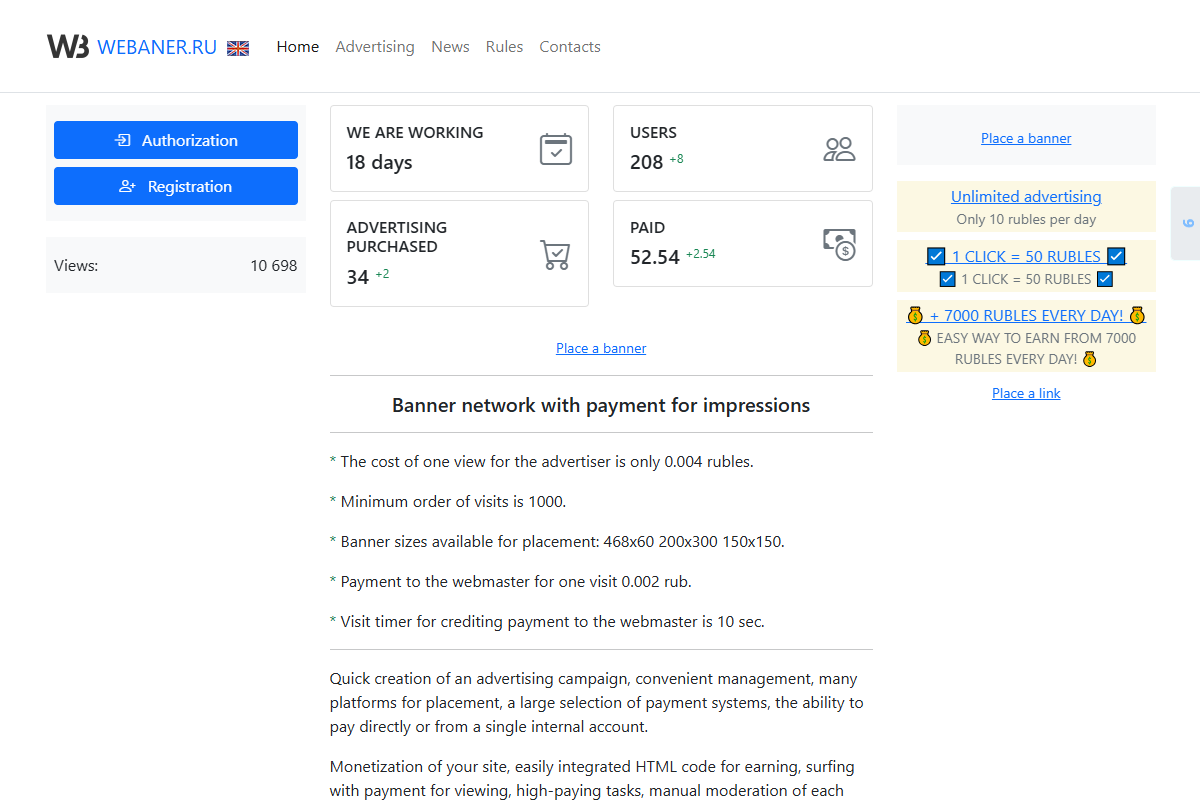Uncheck the left checkbox beside 1 CLICK = 50 RUBLES
The image size is (1200, 800).
[935, 256]
